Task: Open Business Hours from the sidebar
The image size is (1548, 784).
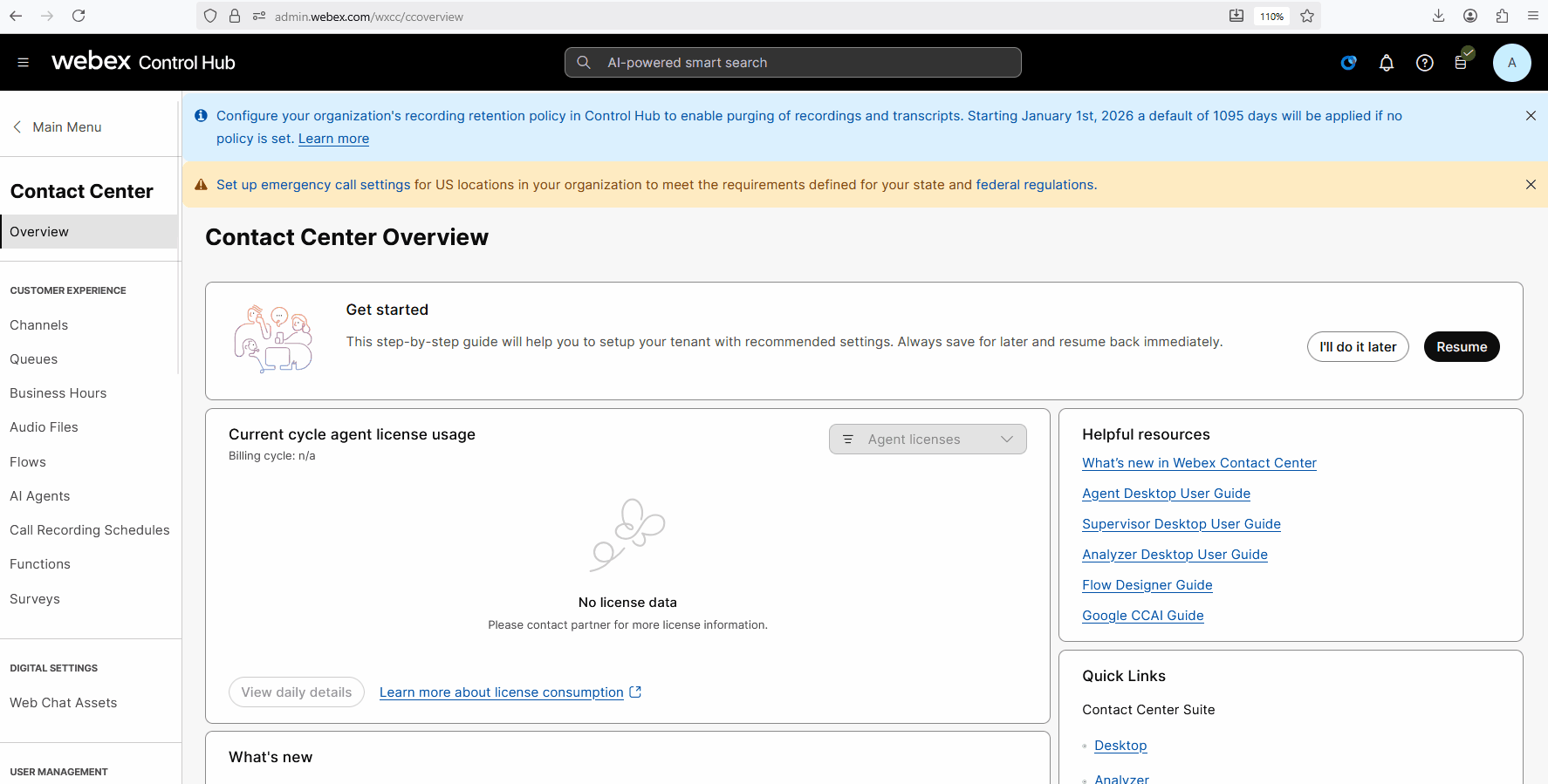Action: pyautogui.click(x=58, y=393)
